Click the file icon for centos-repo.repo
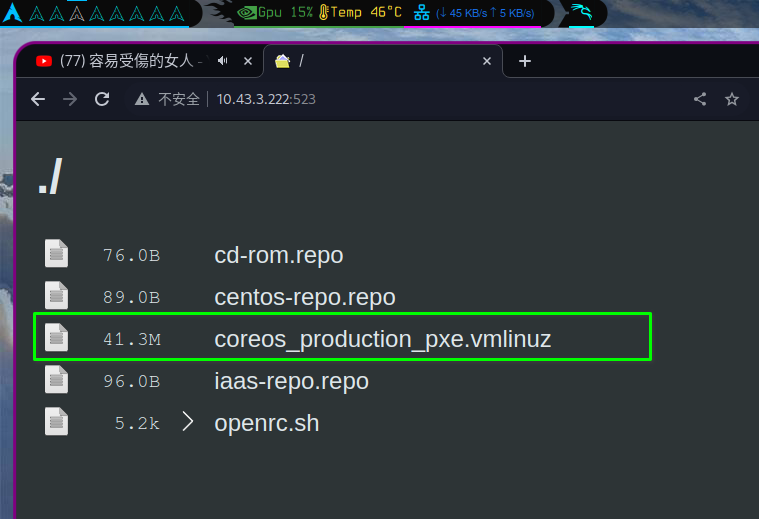Viewport: 759px width, 519px height. (57, 295)
